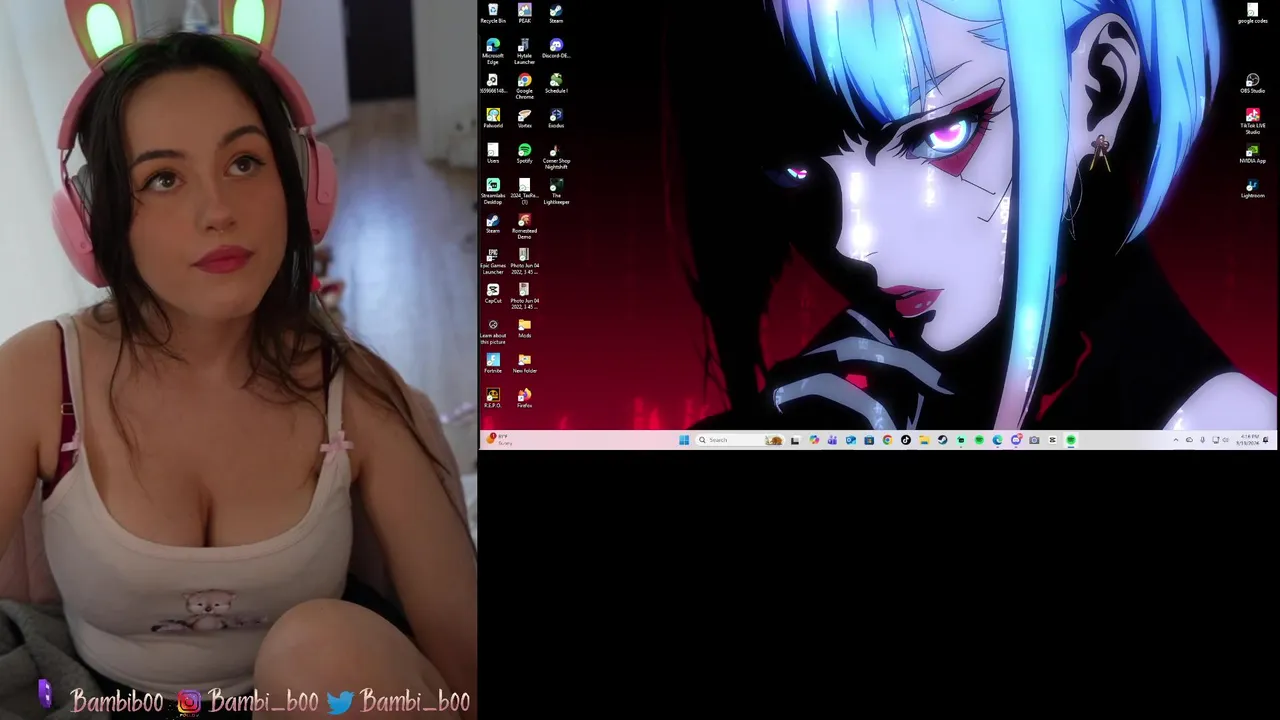Open the Camera app on taskbar
This screenshot has width=1280, height=720.
pyautogui.click(x=1034, y=440)
